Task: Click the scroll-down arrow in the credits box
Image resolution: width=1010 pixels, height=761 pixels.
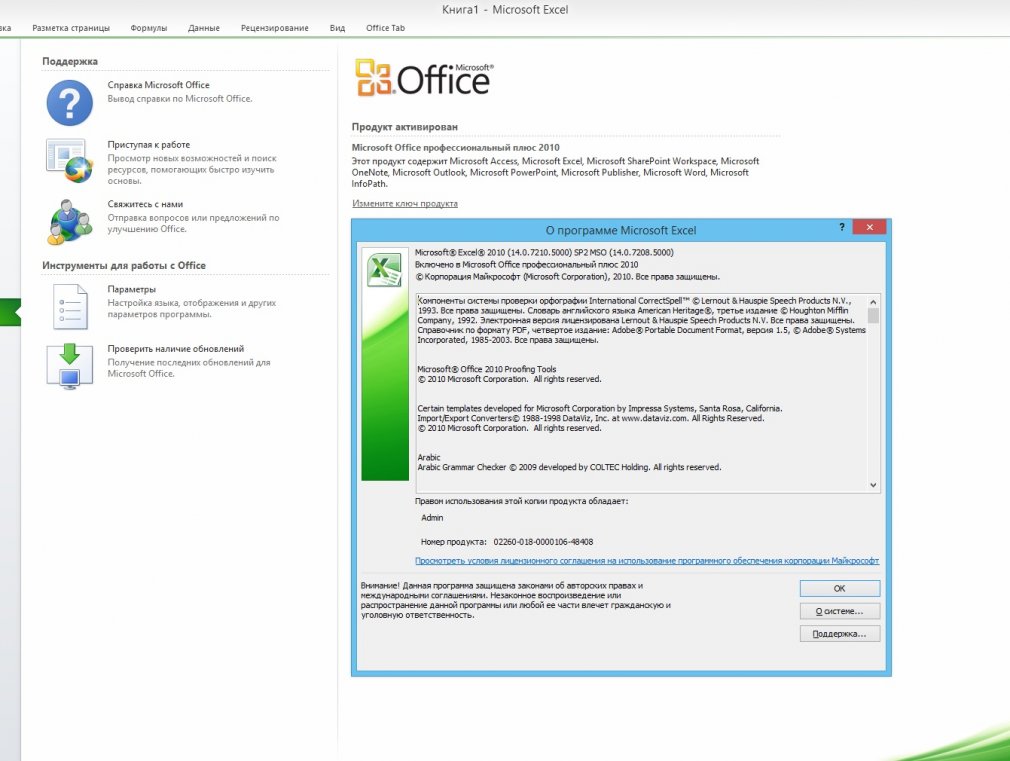Action: (x=873, y=485)
